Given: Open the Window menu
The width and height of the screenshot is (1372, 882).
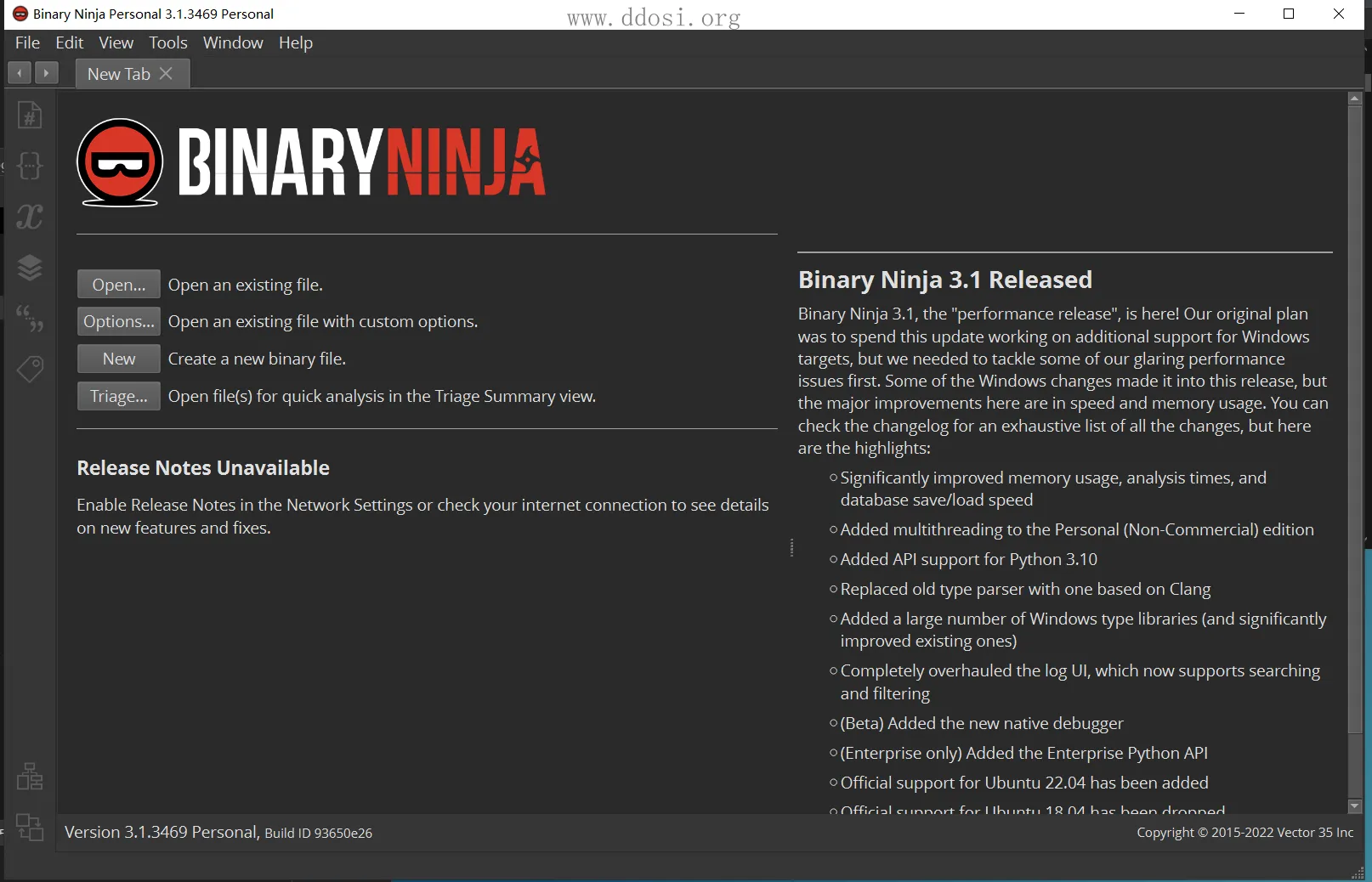Looking at the screenshot, I should pos(233,42).
